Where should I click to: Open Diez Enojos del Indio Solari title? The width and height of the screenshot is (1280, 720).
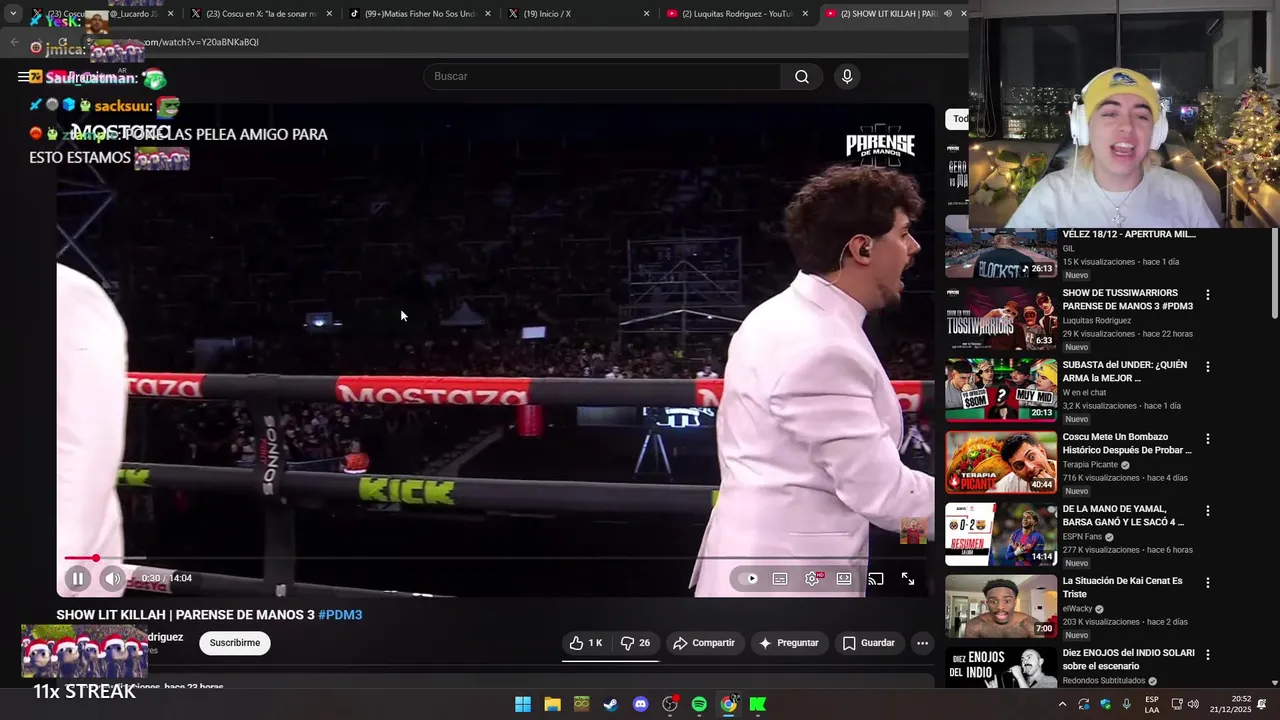1128,659
